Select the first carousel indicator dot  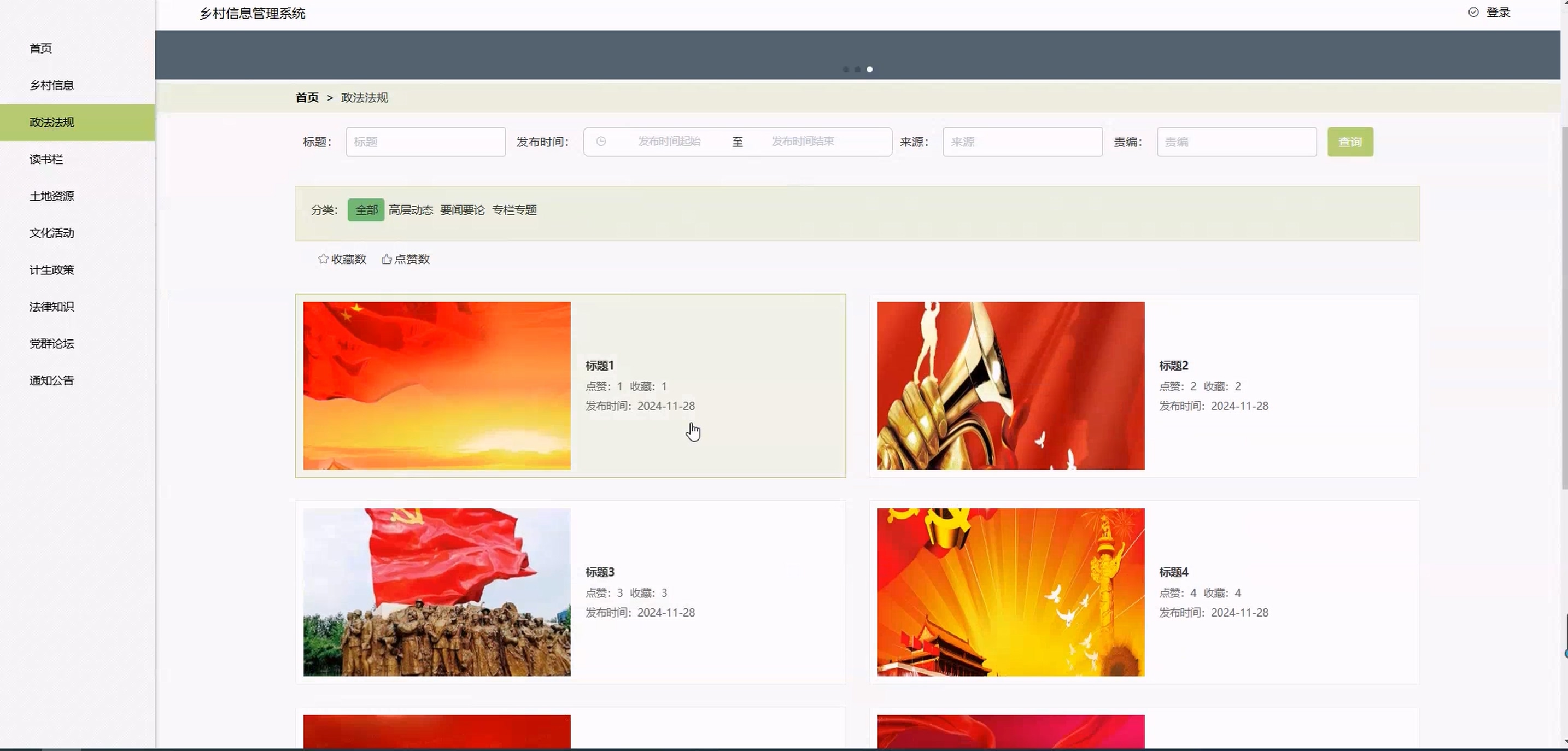point(845,69)
